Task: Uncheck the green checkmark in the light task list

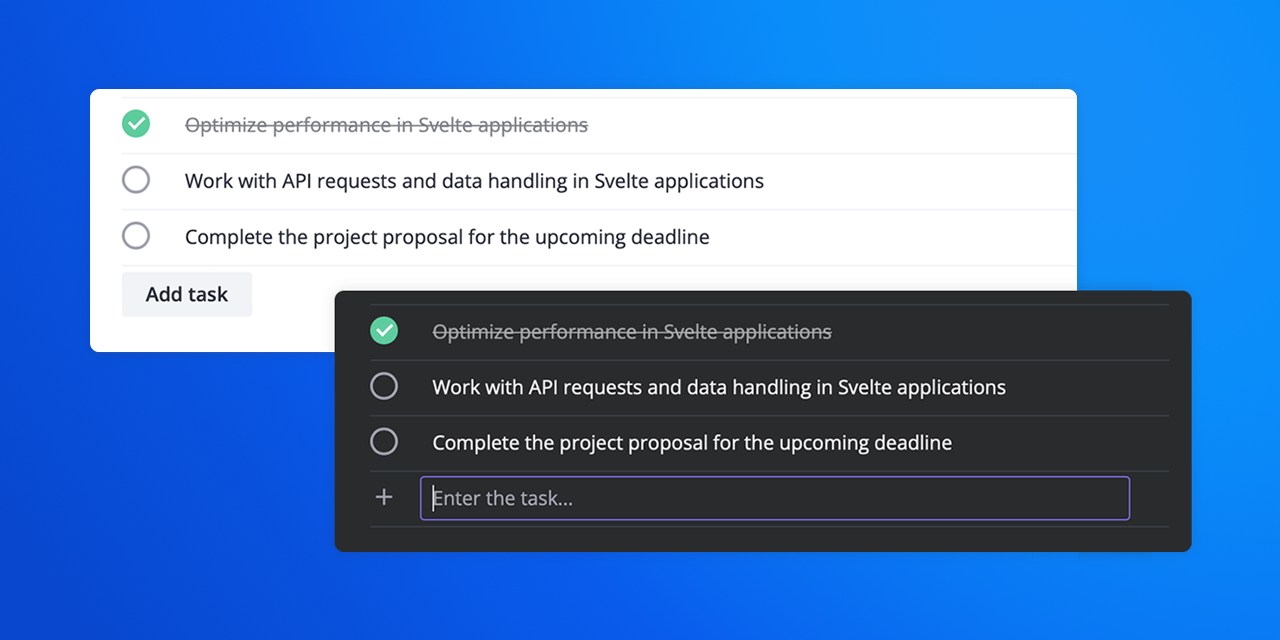Action: point(136,124)
